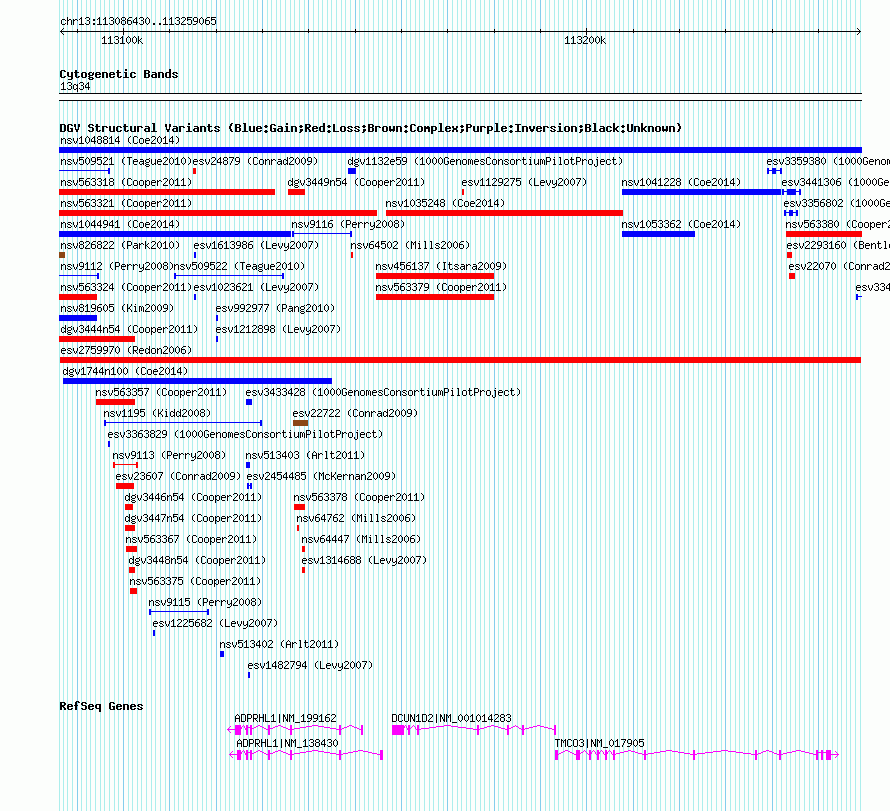Click the nsv563321 (Cooper2011) label
Image resolution: width=890 pixels, height=811 pixels.
(126, 203)
